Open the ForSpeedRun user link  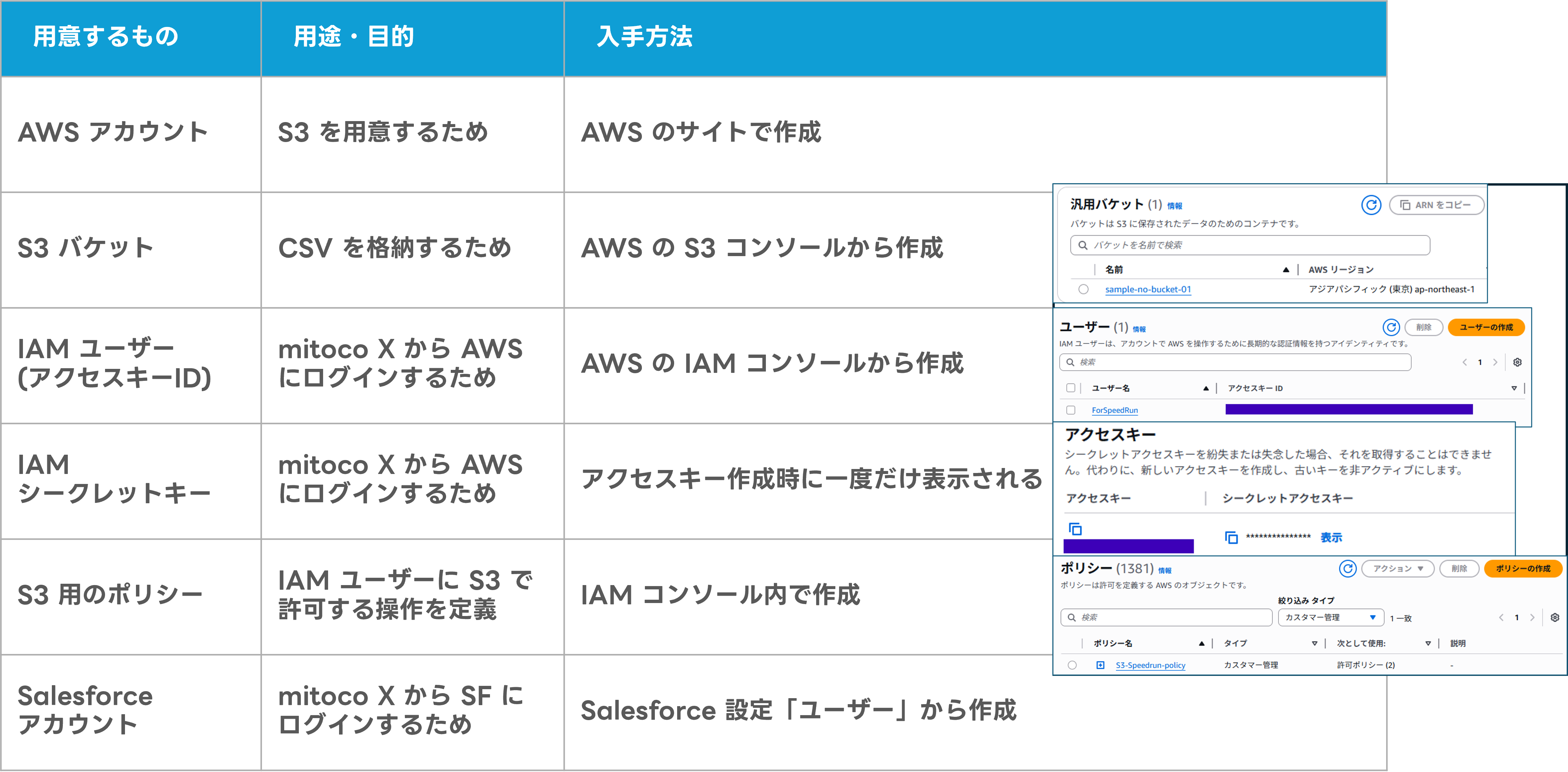coord(1115,410)
